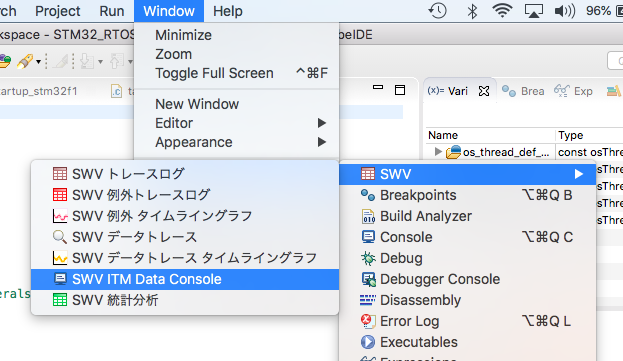Open startup_stm32f1 editor tab

[x=39, y=91]
